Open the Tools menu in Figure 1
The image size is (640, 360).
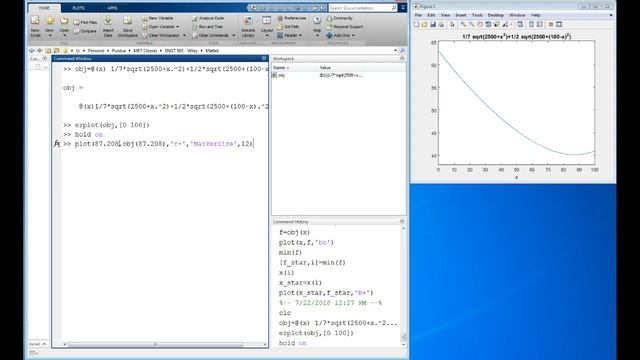click(x=477, y=15)
